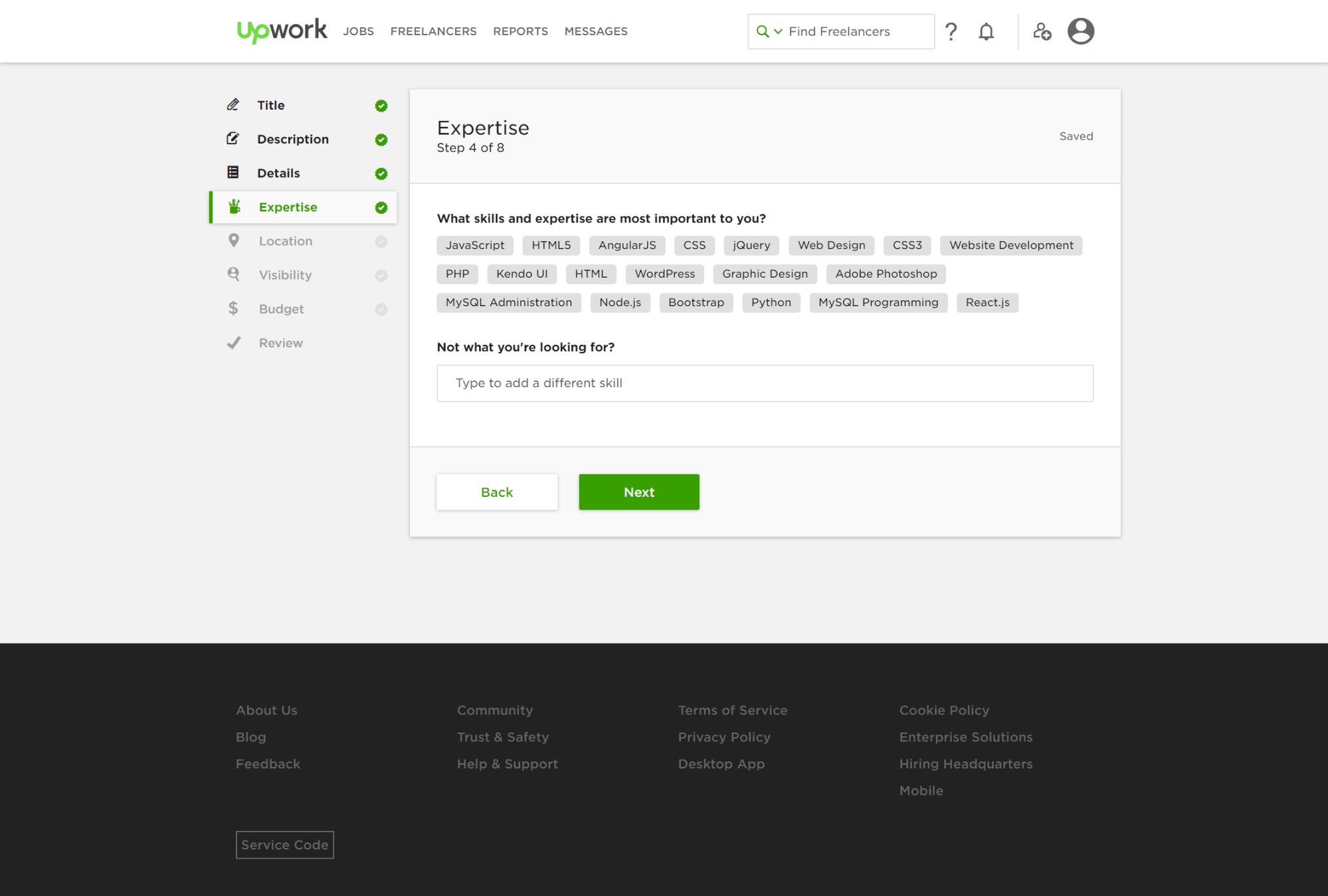Open the help question mark icon
Viewport: 1328px width, 896px height.
point(951,31)
